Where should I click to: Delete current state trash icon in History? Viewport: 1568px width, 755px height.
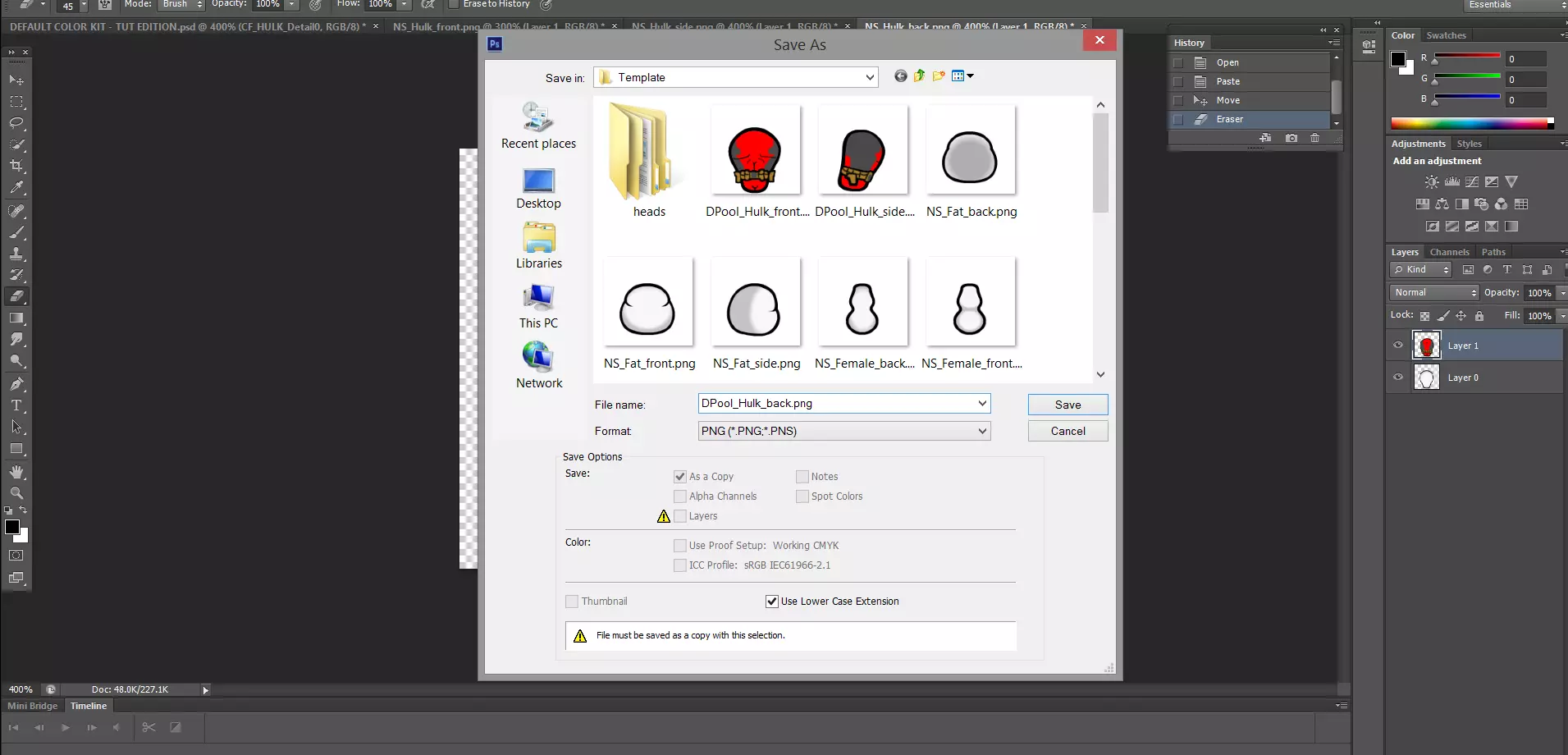1315,138
